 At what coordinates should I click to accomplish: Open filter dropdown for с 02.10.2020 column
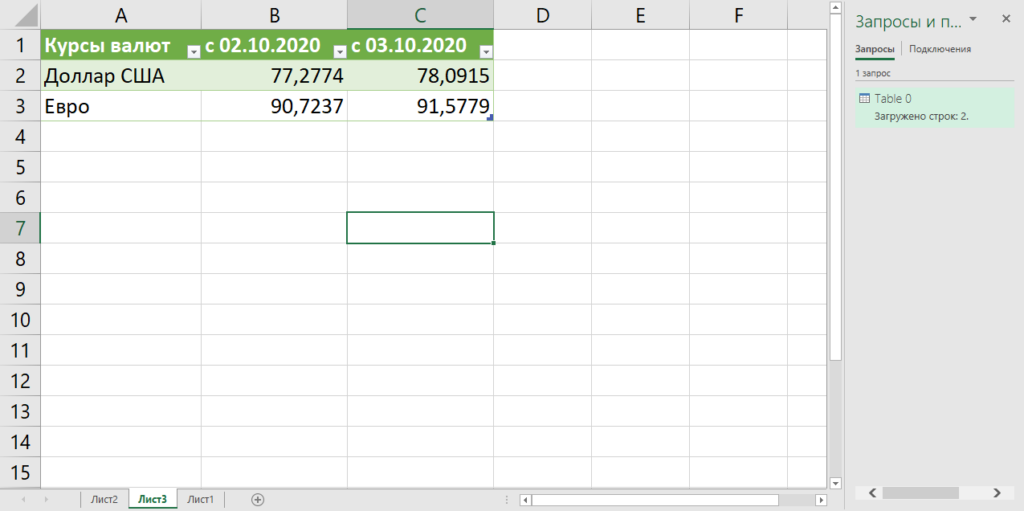pyautogui.click(x=340, y=52)
